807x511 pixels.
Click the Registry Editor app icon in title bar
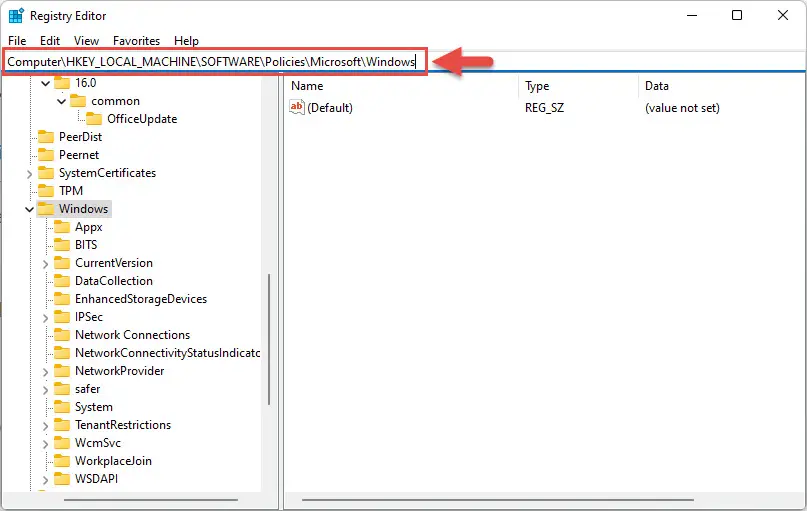point(16,16)
